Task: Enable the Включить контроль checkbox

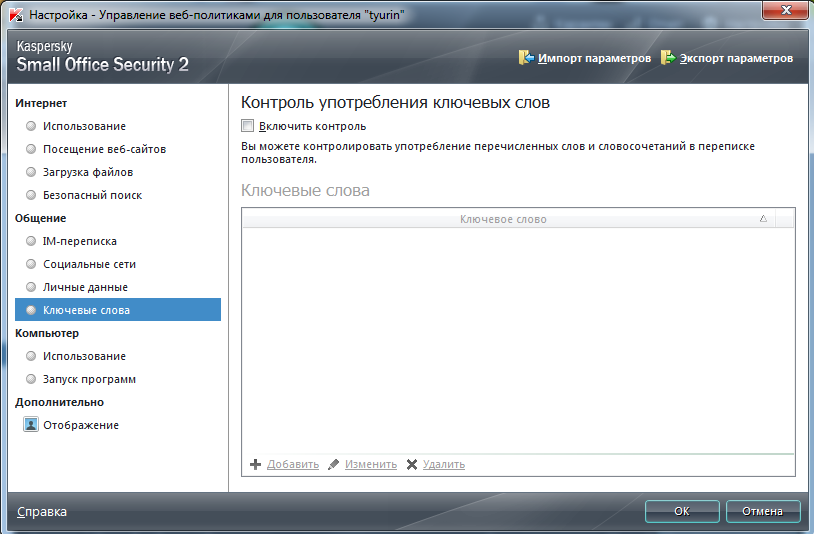Action: [248, 126]
